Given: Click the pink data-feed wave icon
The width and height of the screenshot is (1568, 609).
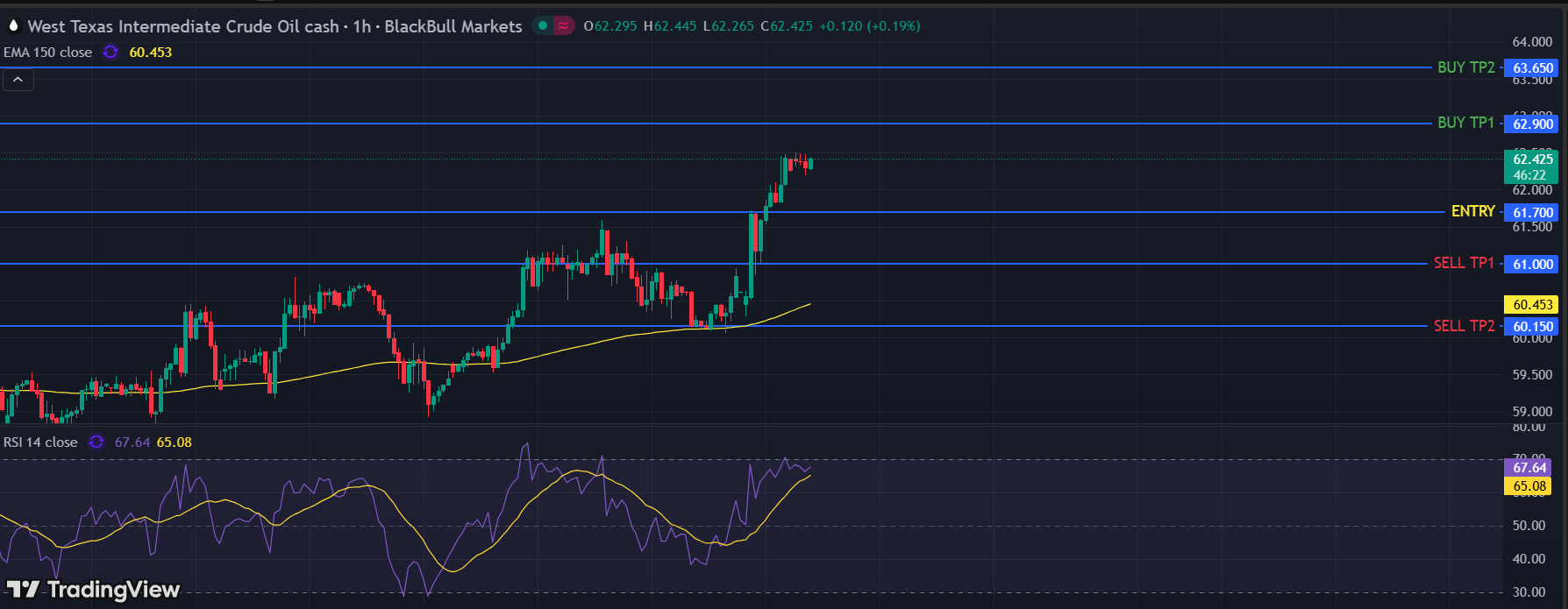Looking at the screenshot, I should click(563, 26).
